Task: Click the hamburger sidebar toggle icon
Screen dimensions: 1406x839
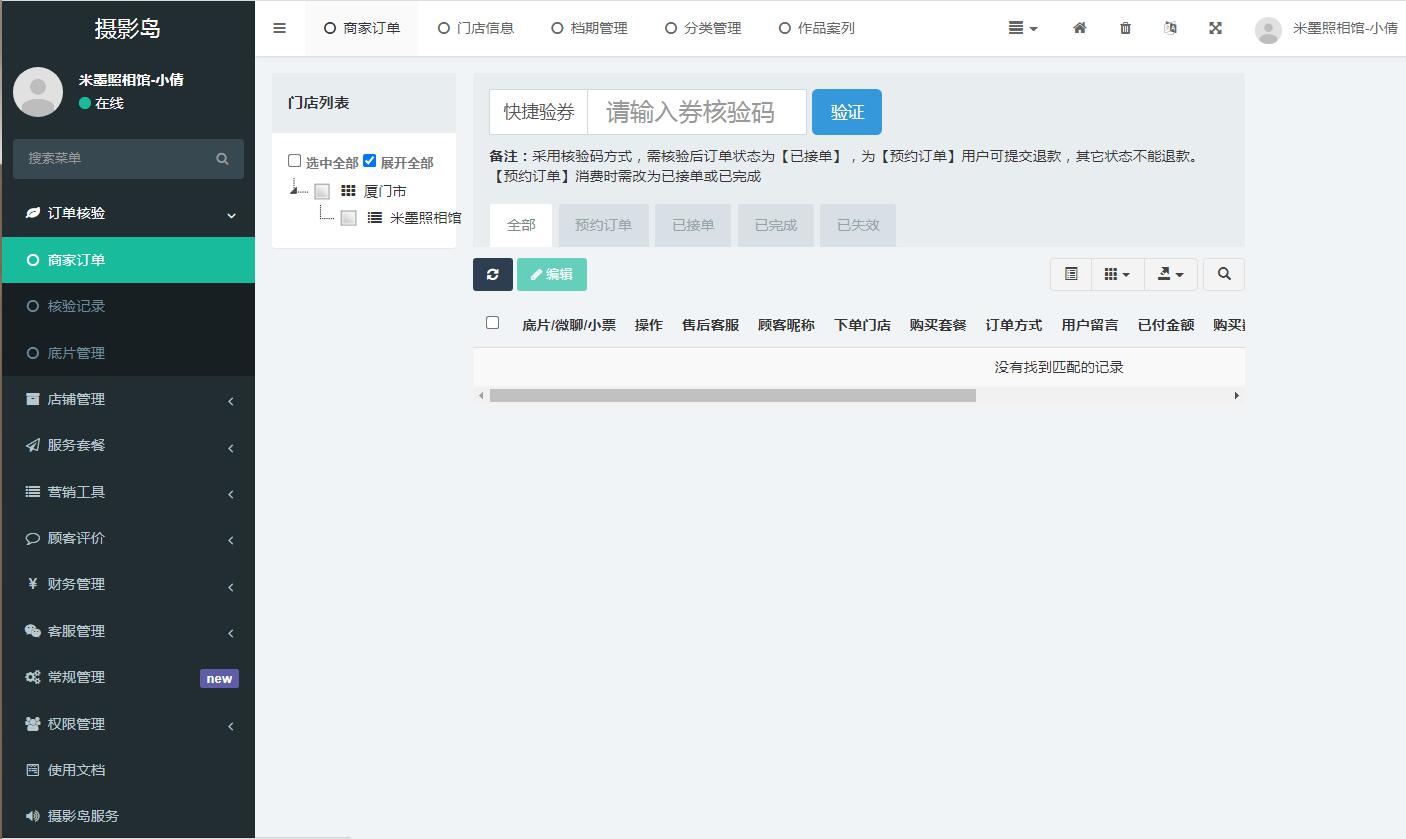Action: (x=280, y=28)
